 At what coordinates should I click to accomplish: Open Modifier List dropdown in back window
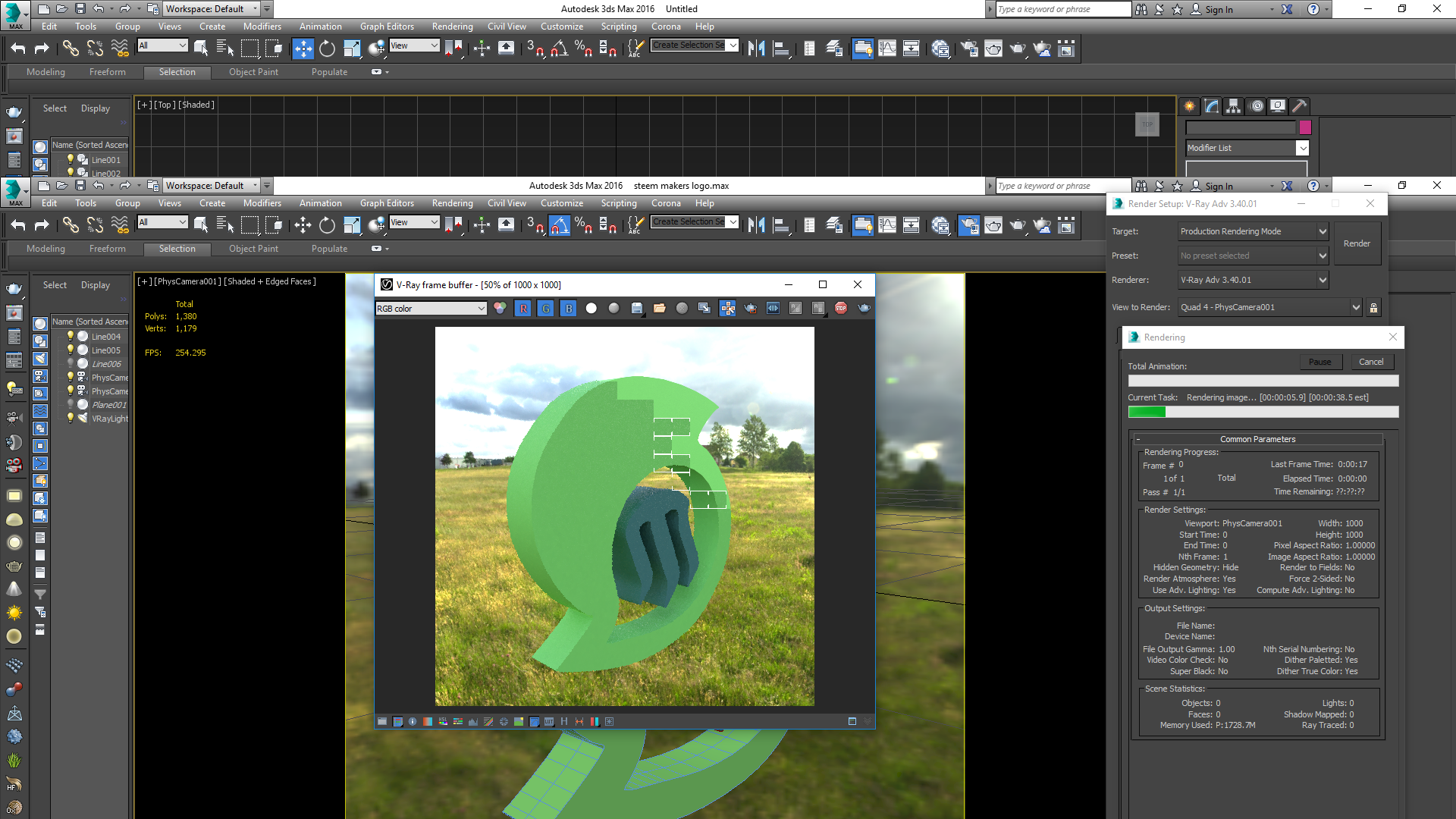pos(1247,148)
